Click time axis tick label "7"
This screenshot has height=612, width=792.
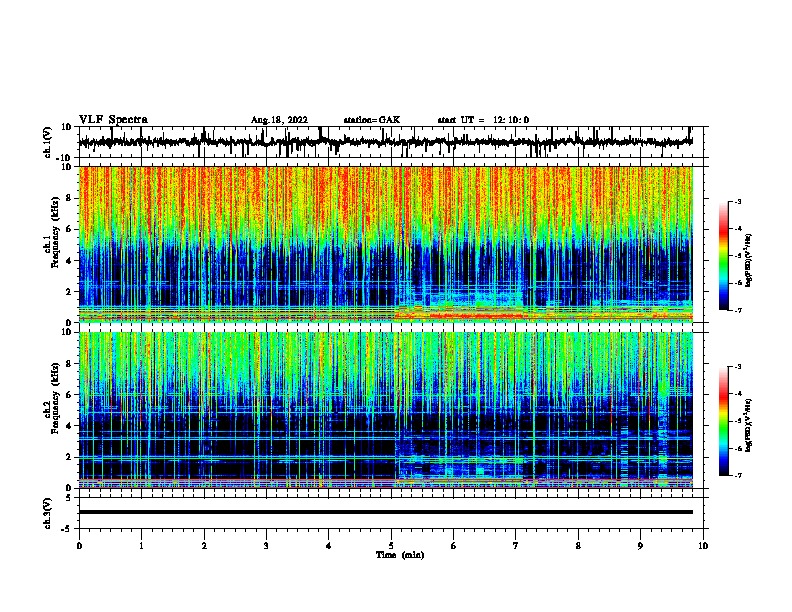point(516,545)
